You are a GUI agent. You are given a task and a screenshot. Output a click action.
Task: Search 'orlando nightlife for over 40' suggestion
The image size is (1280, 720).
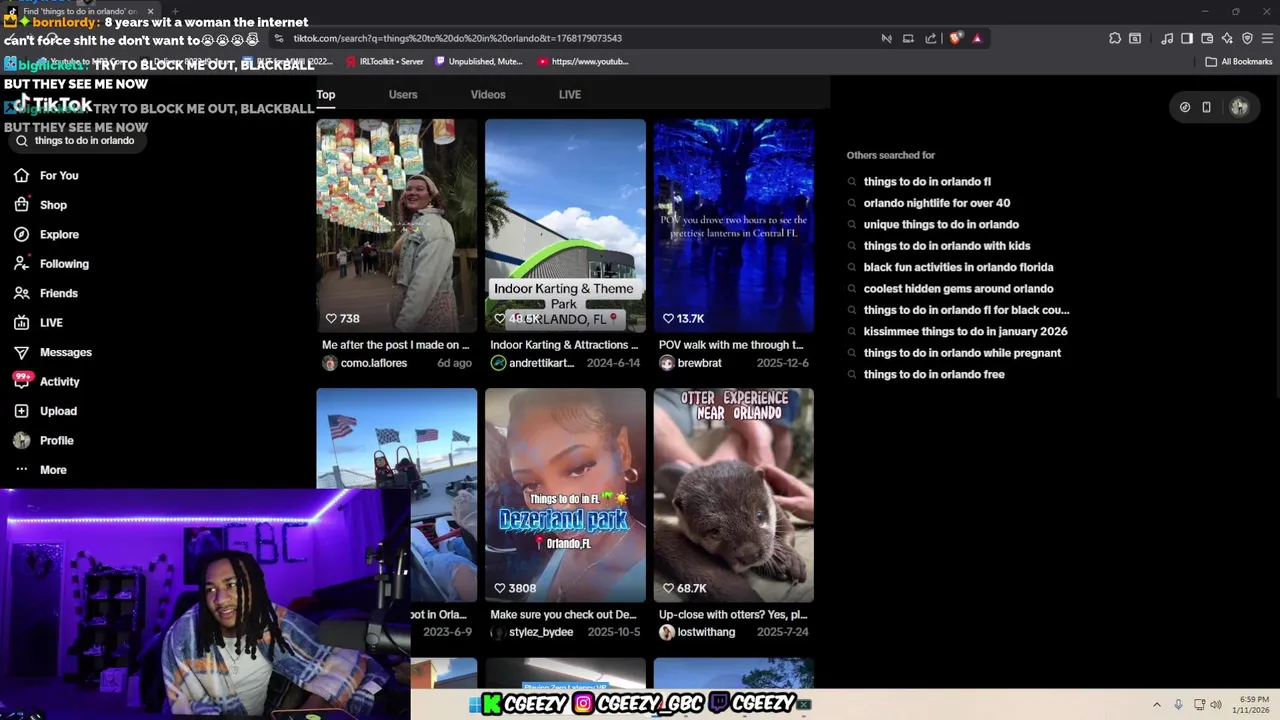(937, 203)
